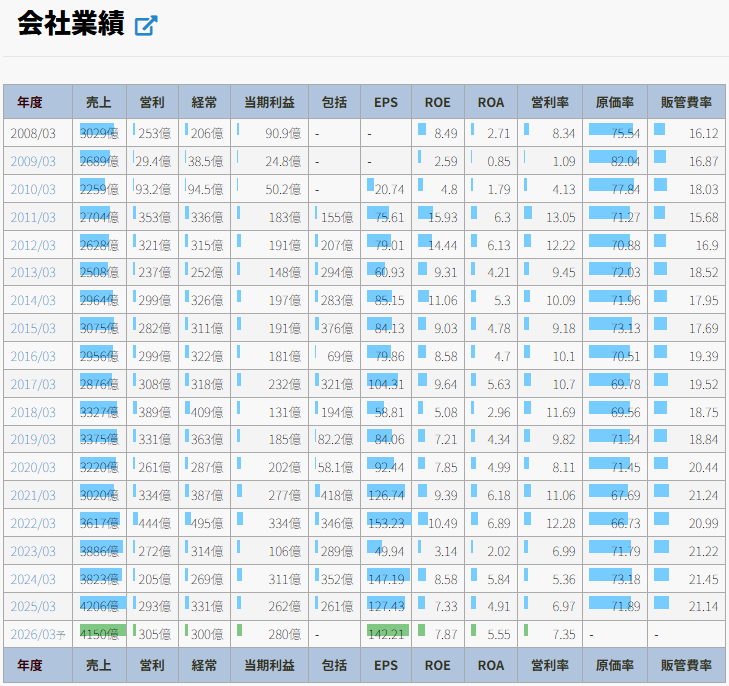Click the 会社業績 section heading
Image resolution: width=729 pixels, height=686 pixels.
click(x=70, y=25)
